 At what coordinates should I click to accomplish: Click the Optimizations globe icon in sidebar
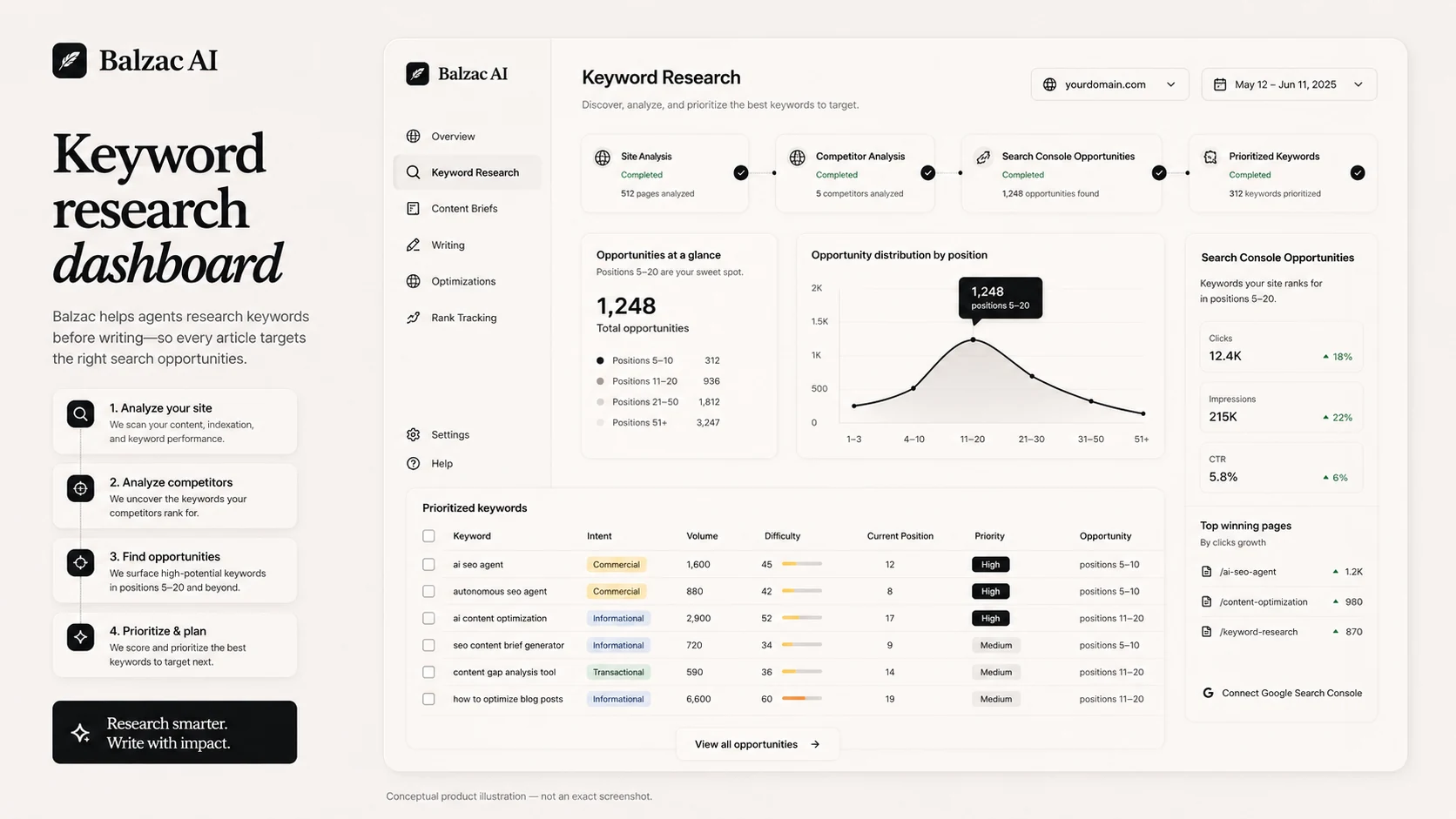pyautogui.click(x=414, y=281)
